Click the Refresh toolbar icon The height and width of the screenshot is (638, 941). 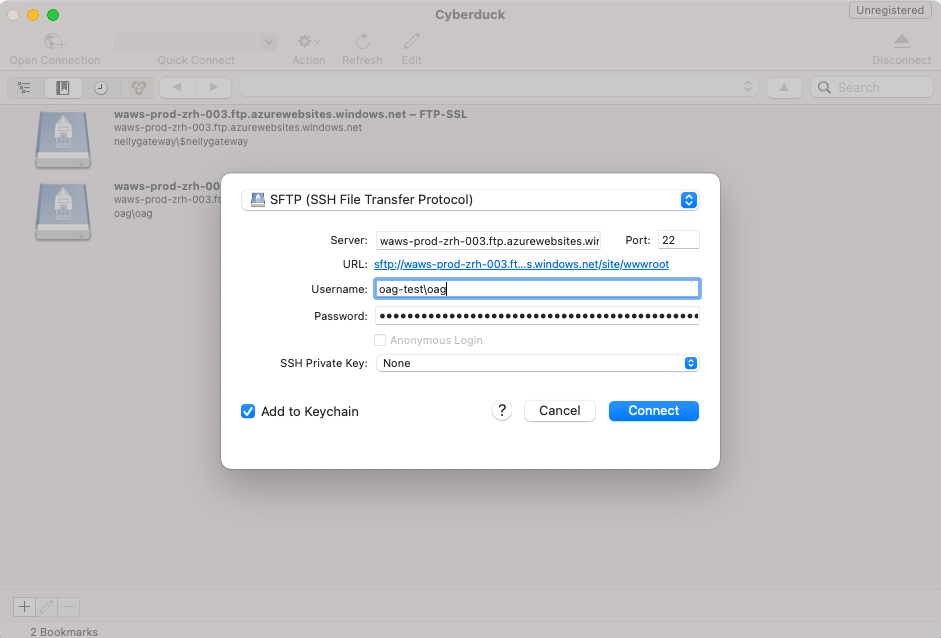click(x=362, y=42)
